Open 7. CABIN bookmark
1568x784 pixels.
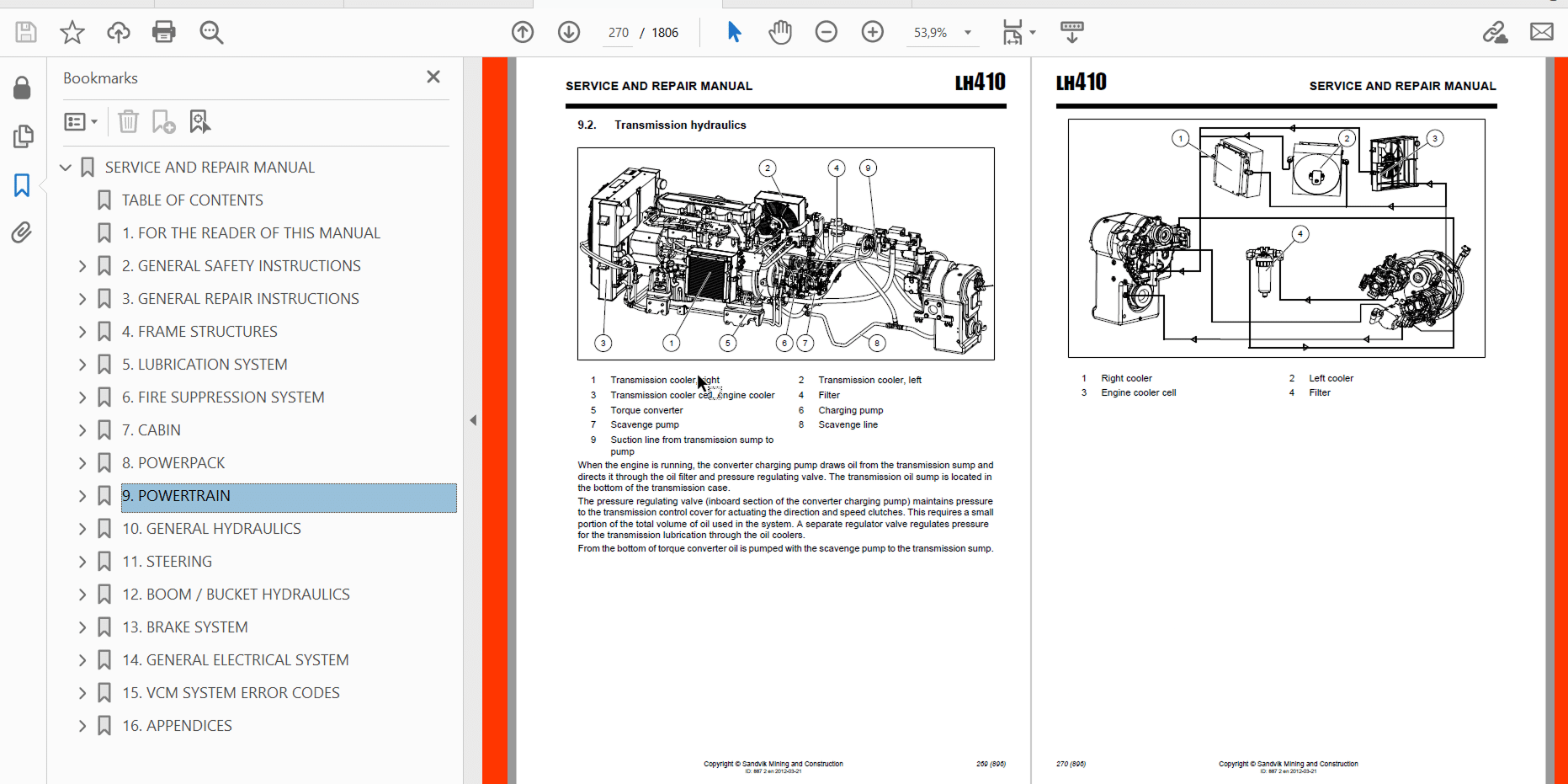tap(151, 430)
